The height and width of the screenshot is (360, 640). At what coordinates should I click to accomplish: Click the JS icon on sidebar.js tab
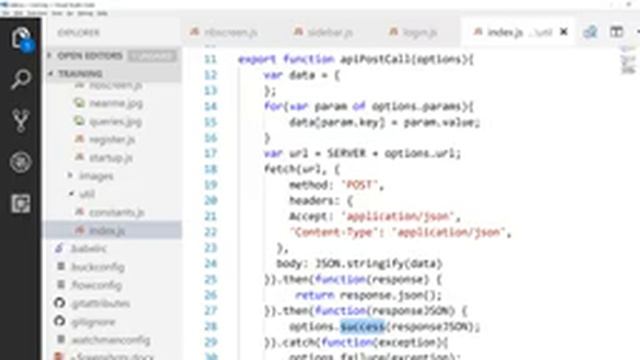coord(298,31)
